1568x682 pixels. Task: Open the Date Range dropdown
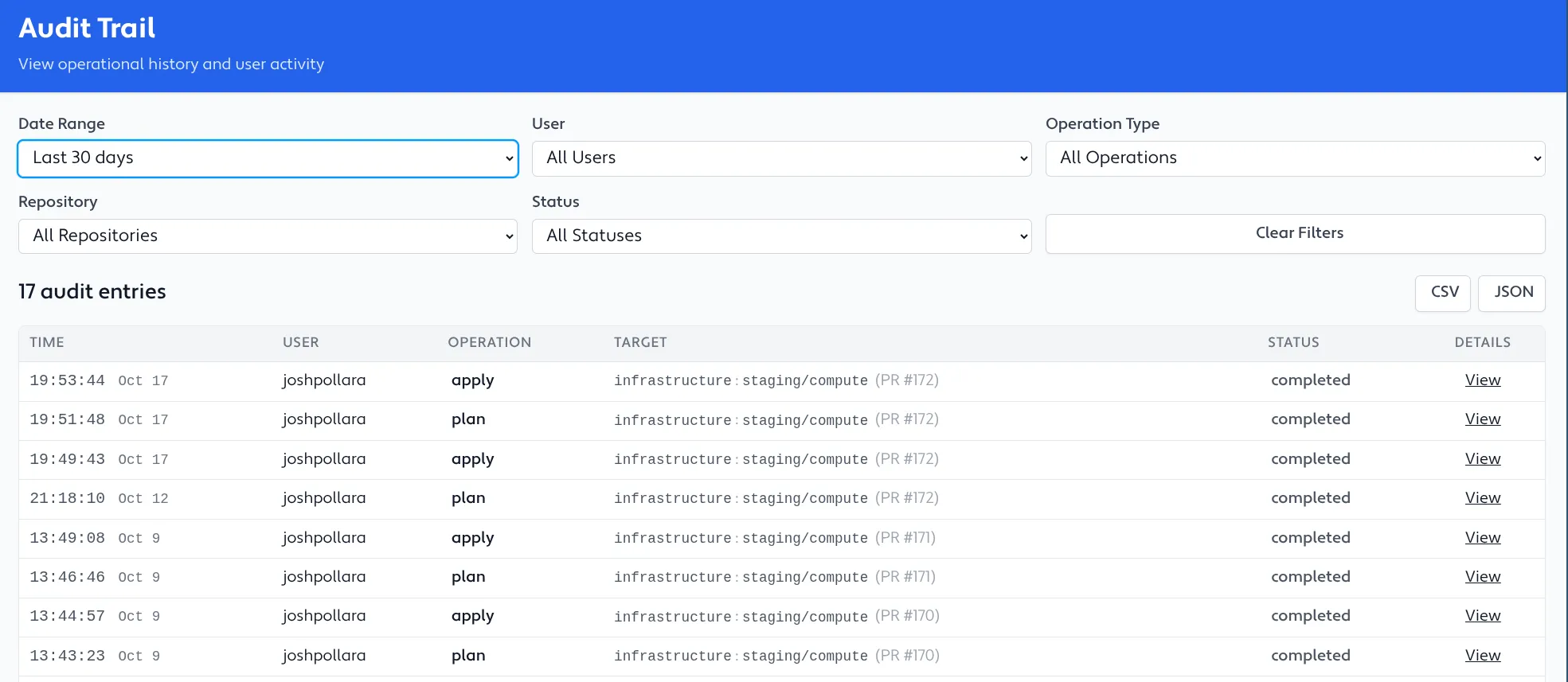coord(268,158)
